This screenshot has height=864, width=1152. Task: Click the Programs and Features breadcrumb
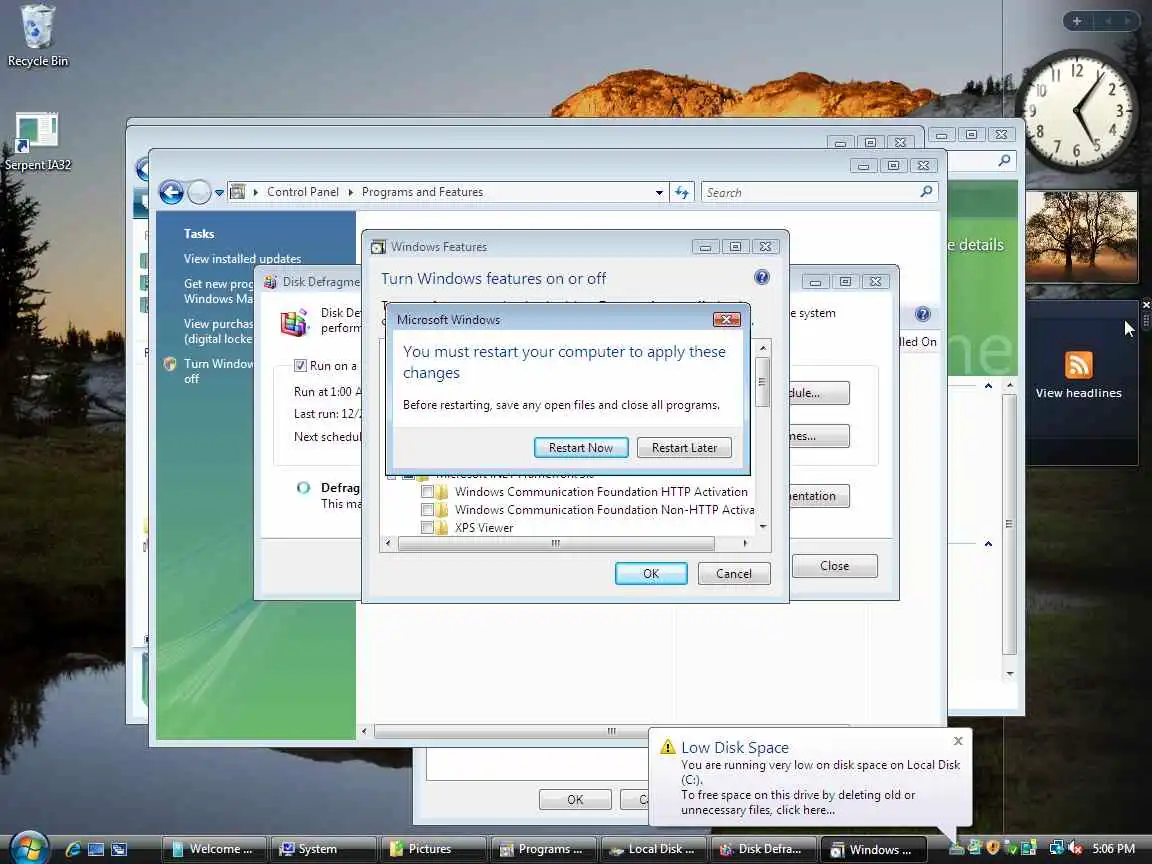(422, 192)
